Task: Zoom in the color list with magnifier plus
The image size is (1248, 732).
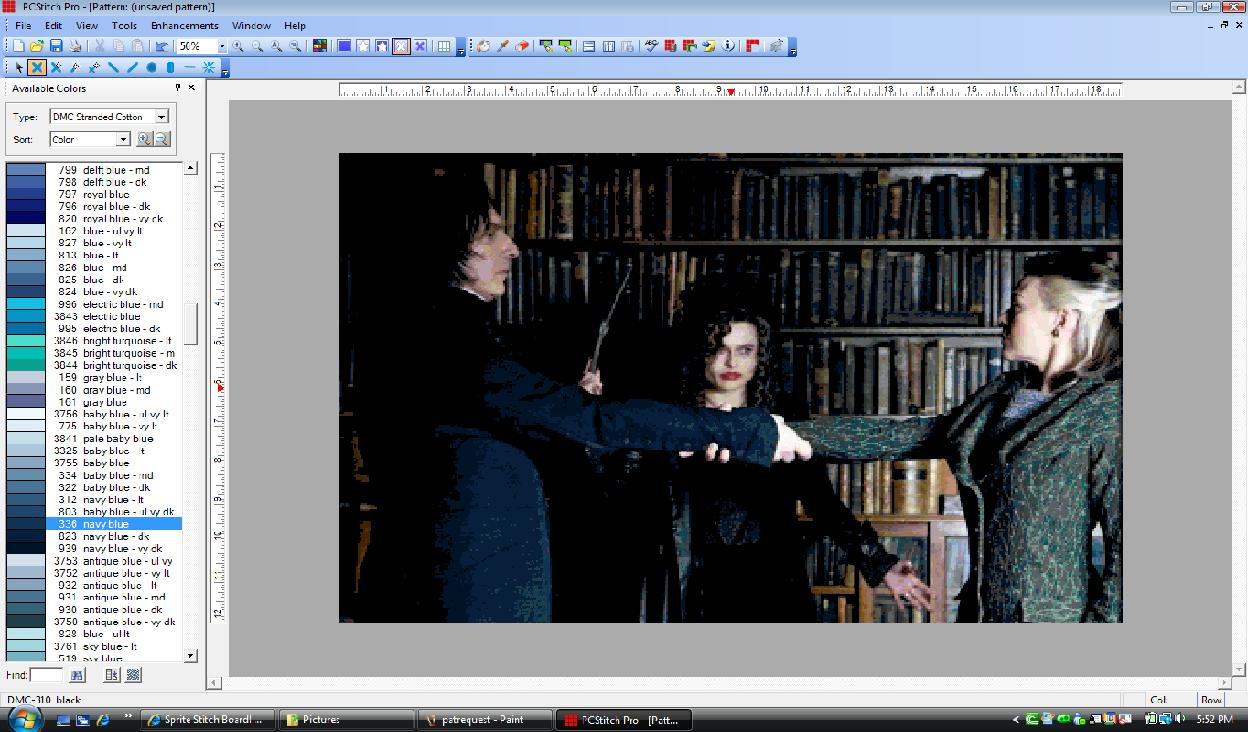Action: point(144,139)
